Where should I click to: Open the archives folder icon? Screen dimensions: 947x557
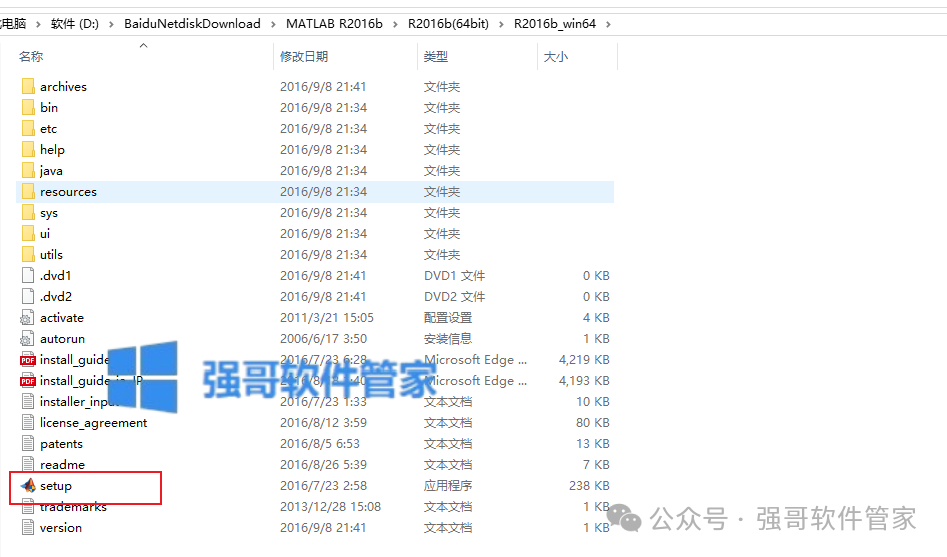click(28, 86)
